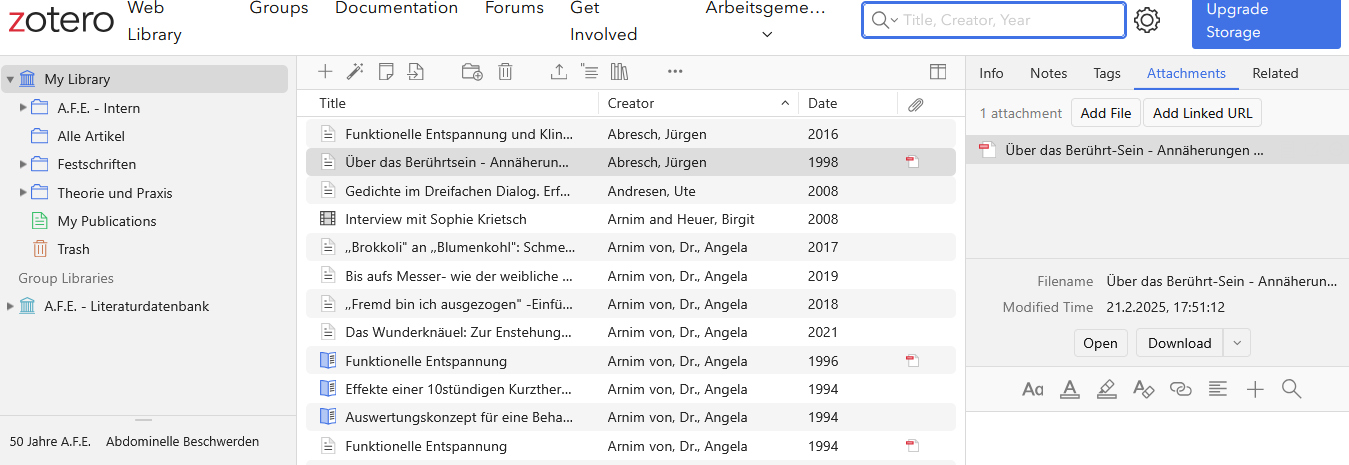
Task: Expand the Theorie und Praxis collection
Action: pyautogui.click(x=23, y=193)
